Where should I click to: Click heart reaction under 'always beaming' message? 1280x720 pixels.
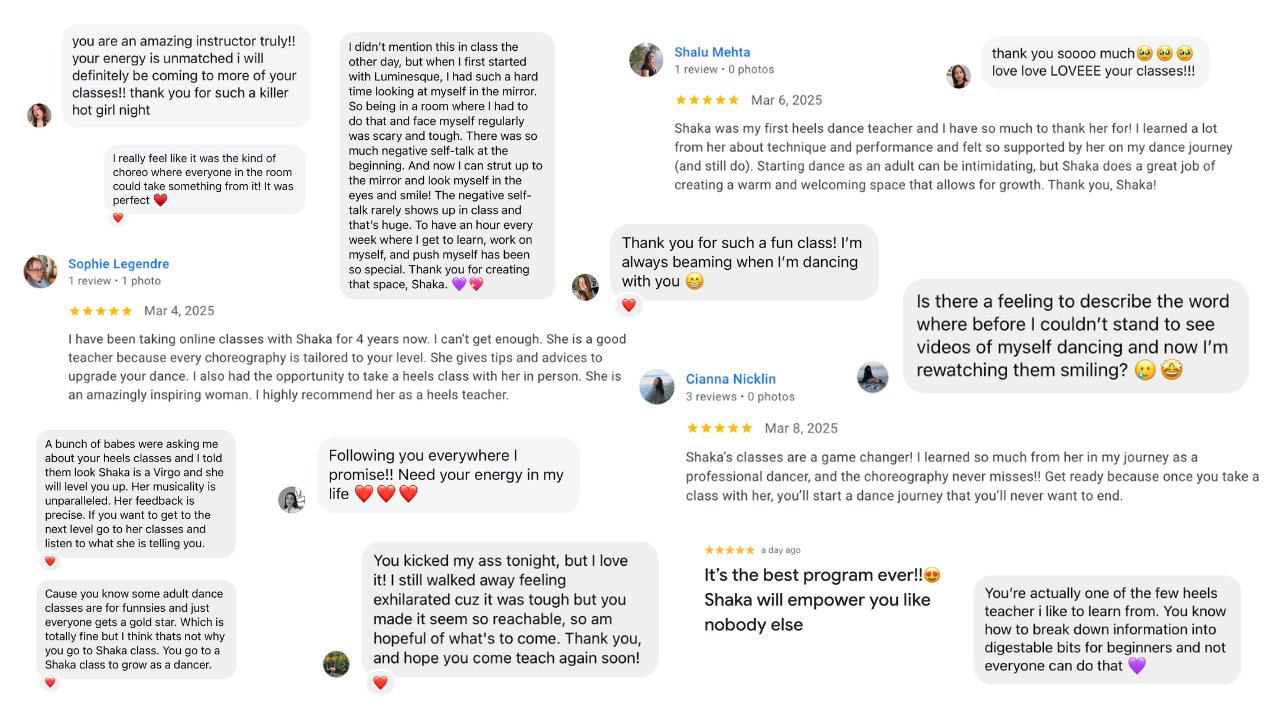point(628,306)
